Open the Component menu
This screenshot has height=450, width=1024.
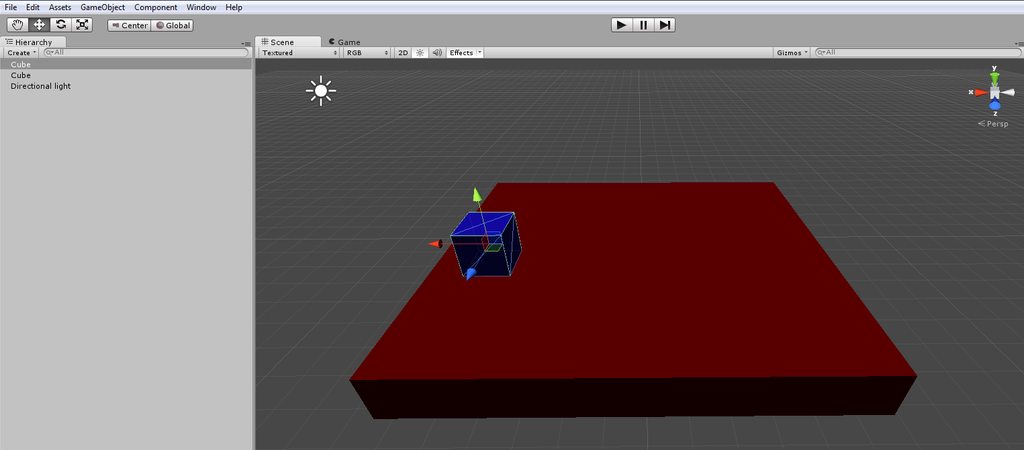pos(155,7)
